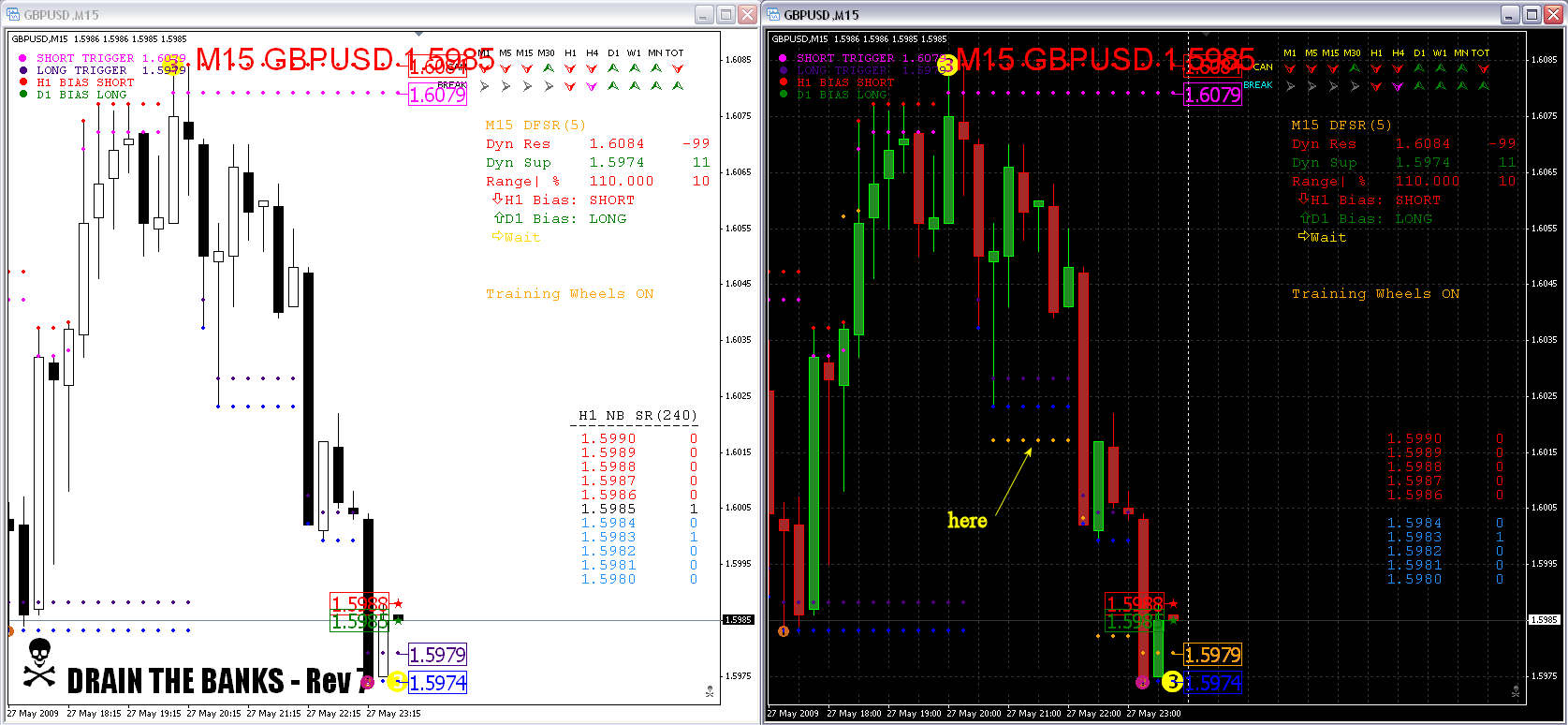
Task: Click the red star beside 1.5988 in black chart
Action: point(1173,603)
